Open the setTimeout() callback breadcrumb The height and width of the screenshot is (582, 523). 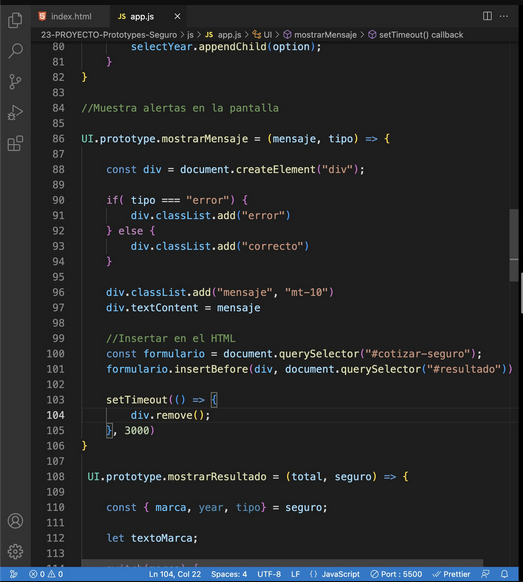(x=415, y=35)
